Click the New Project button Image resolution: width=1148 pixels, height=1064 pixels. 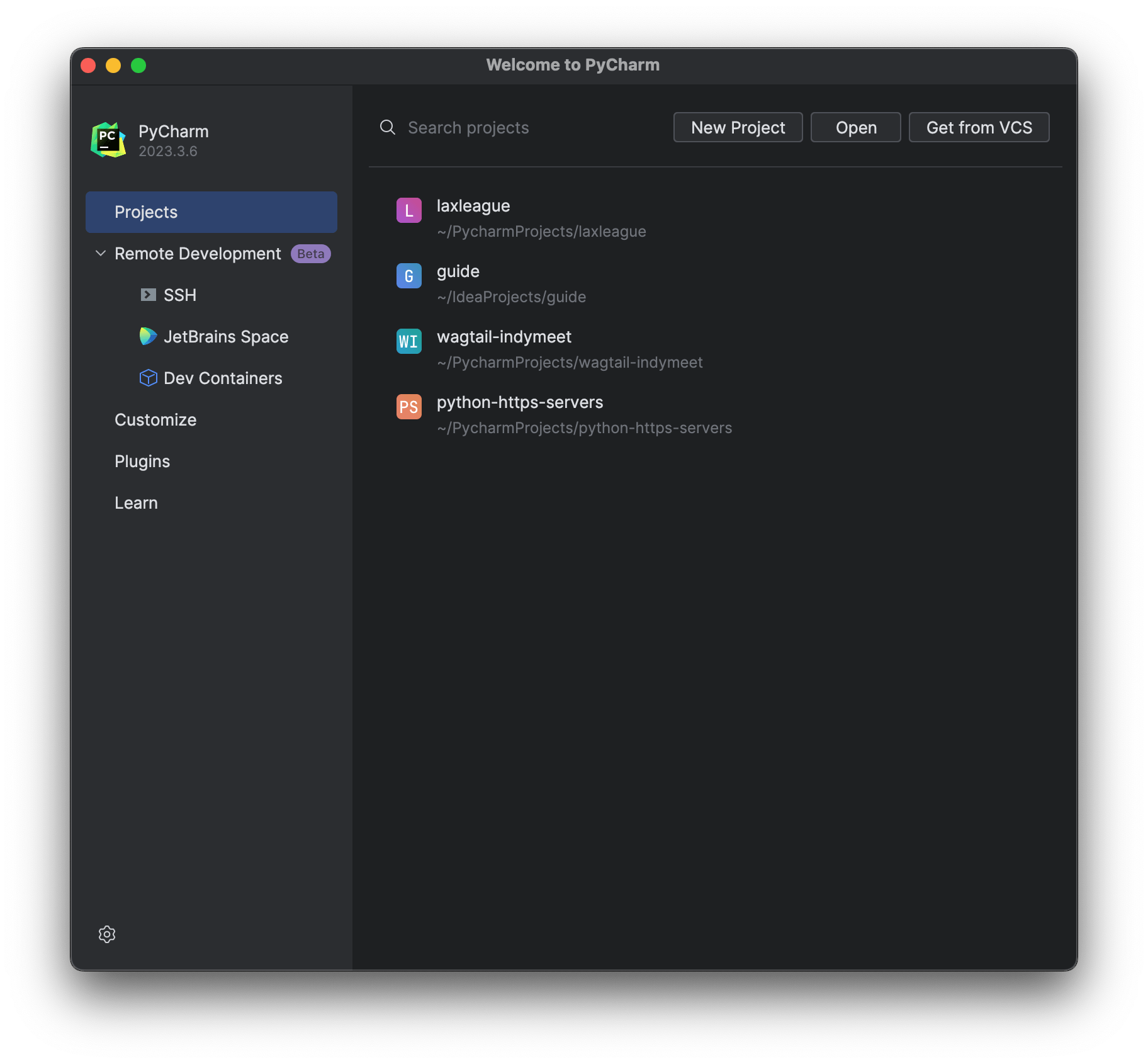[737, 127]
